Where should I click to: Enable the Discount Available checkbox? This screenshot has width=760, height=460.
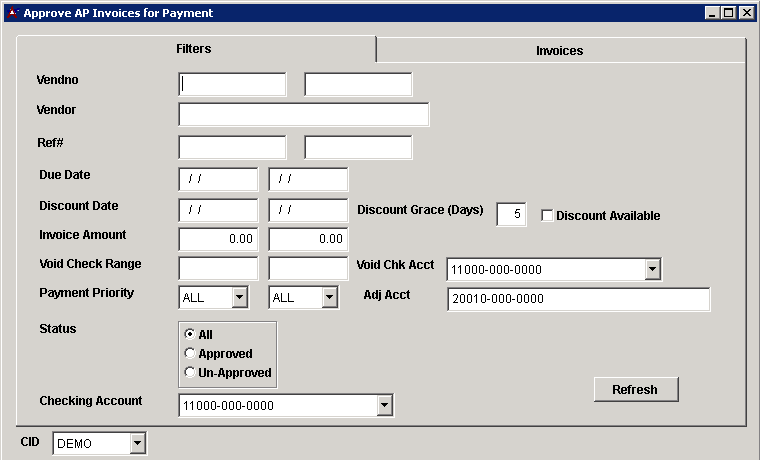click(547, 215)
